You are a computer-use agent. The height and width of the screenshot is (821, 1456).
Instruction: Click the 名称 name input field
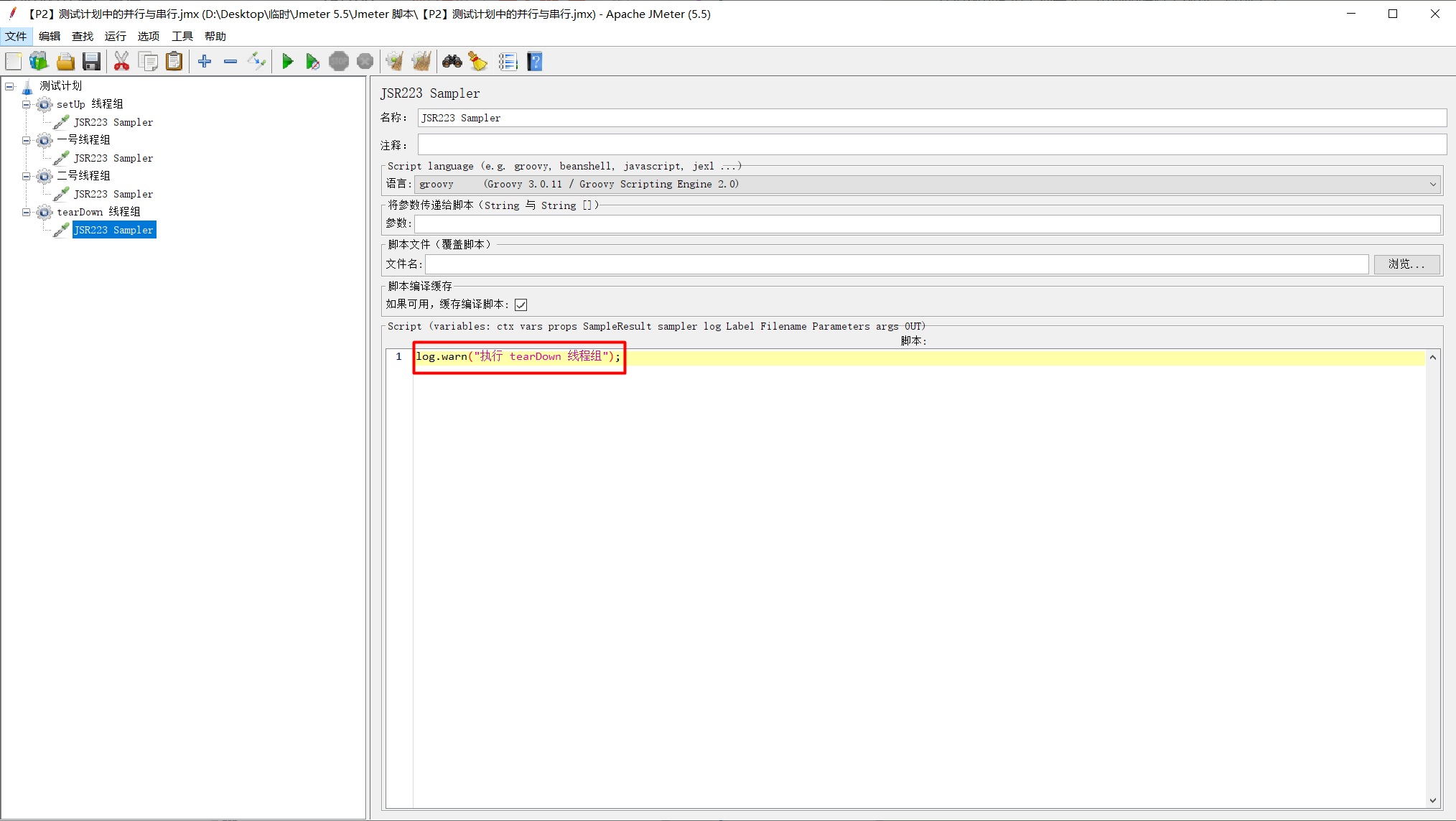[x=932, y=118]
